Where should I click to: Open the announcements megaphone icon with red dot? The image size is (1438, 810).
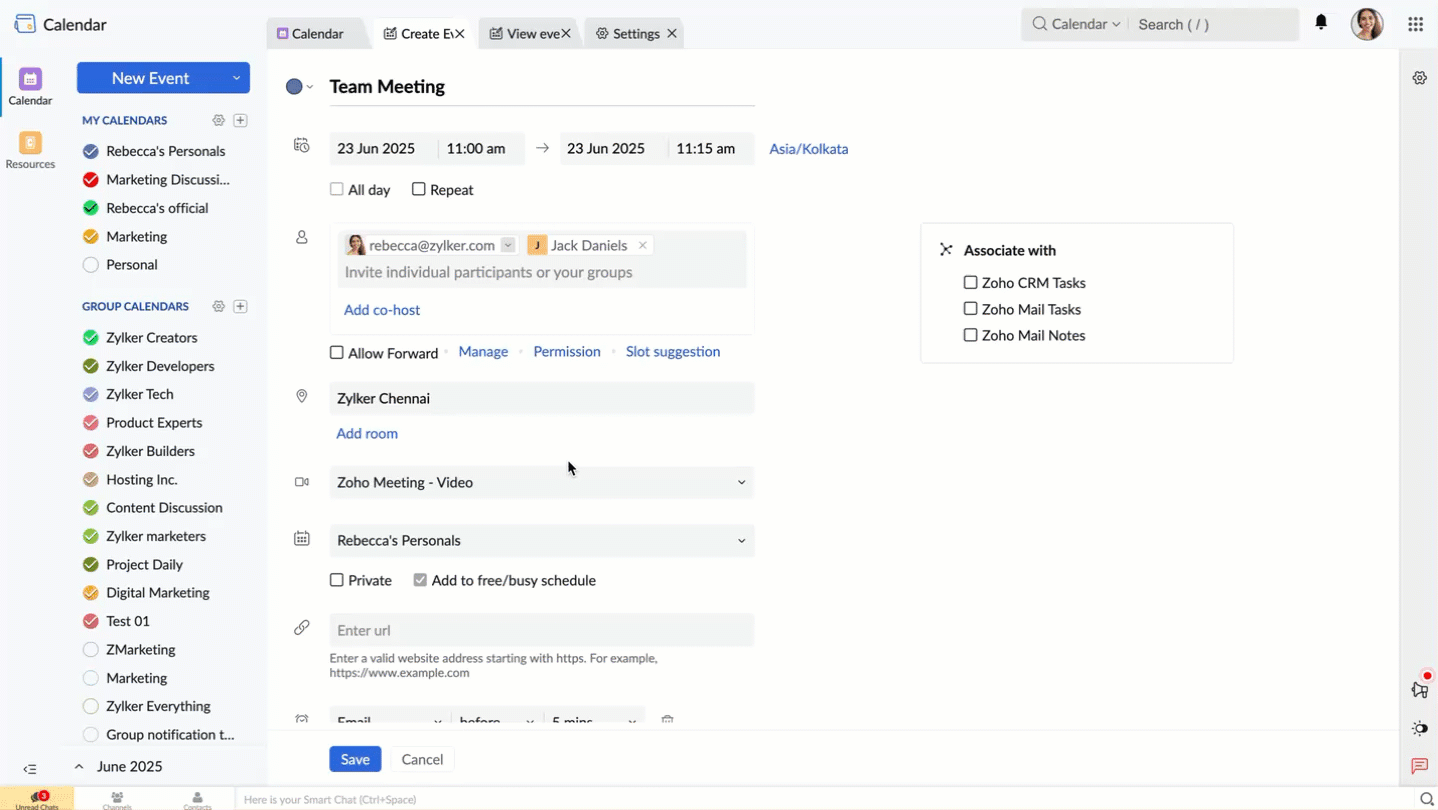point(1419,689)
